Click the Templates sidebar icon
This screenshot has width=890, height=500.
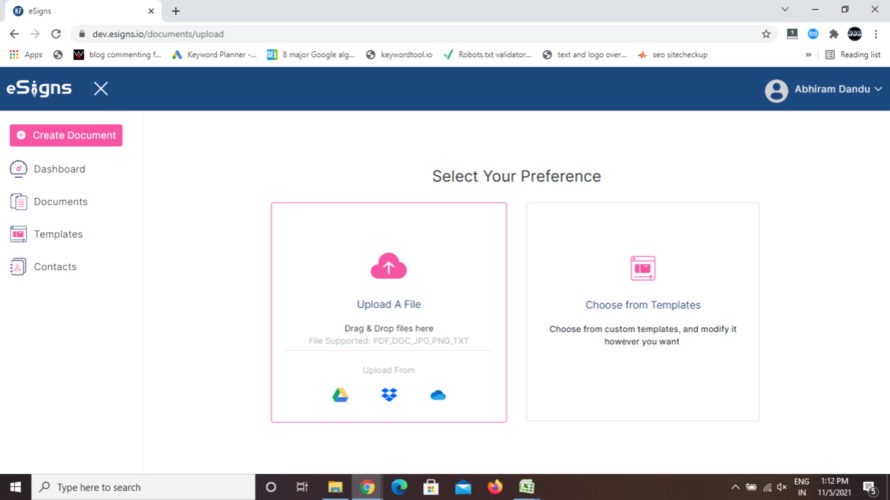tap(18, 234)
